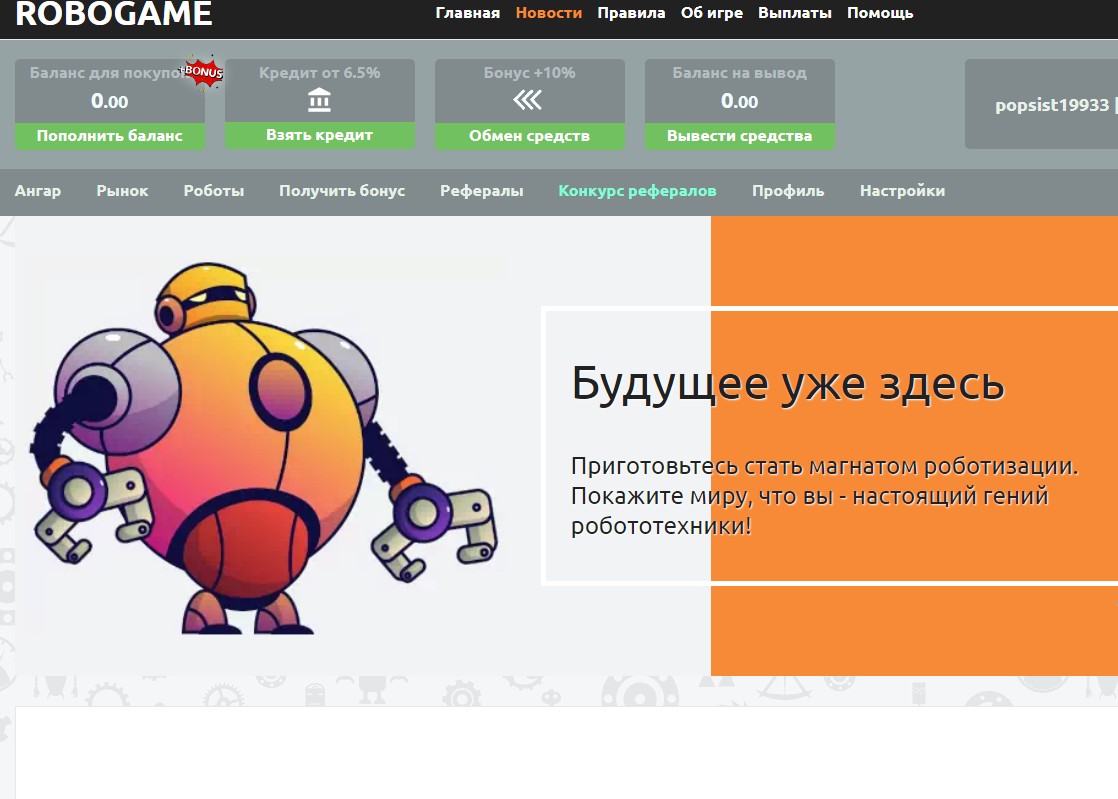Click the double-chevron exchange bonus icon
The image size is (1118, 799).
[x=528, y=100]
